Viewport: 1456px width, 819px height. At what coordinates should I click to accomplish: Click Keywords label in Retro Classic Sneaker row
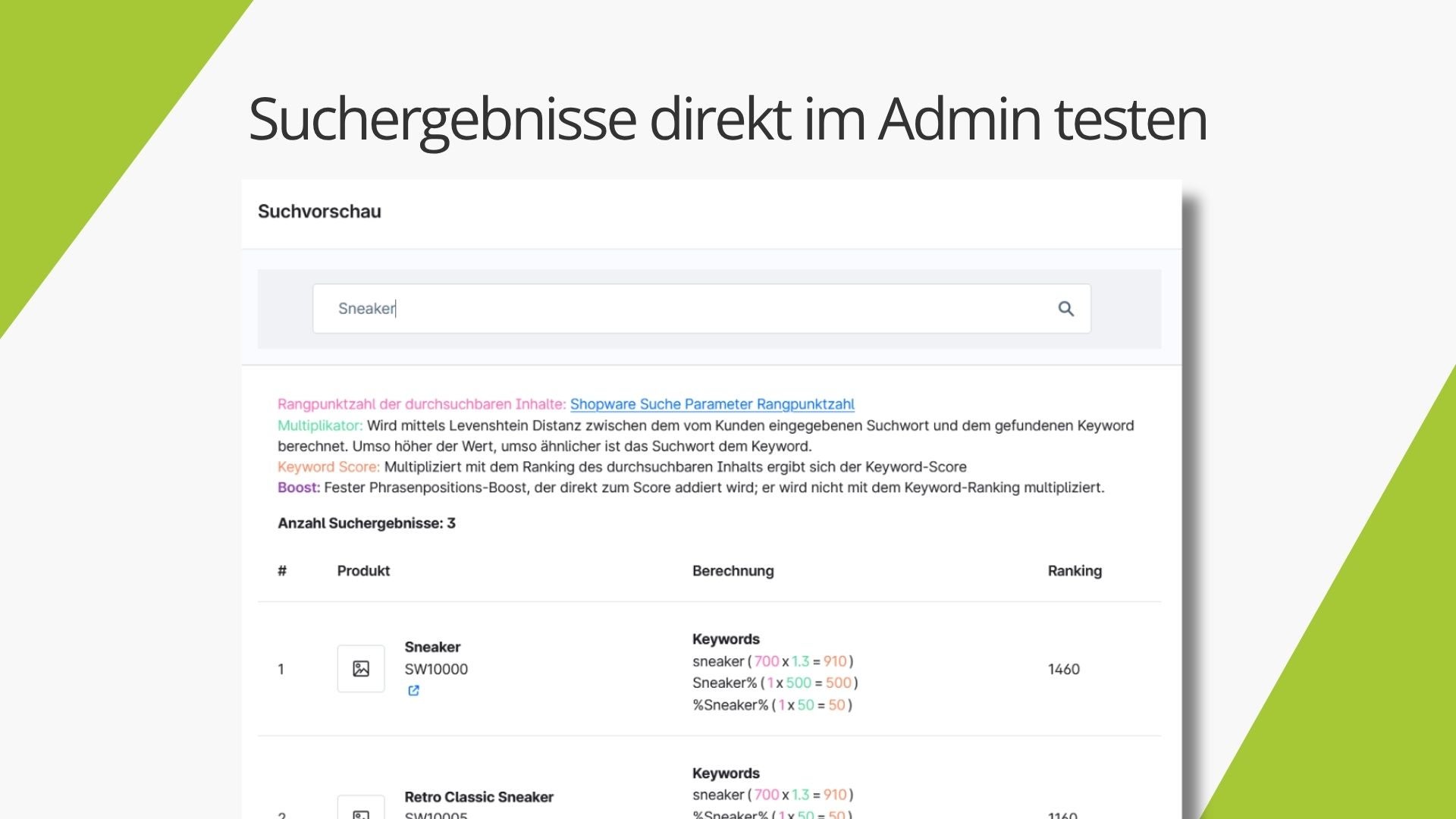tap(726, 773)
